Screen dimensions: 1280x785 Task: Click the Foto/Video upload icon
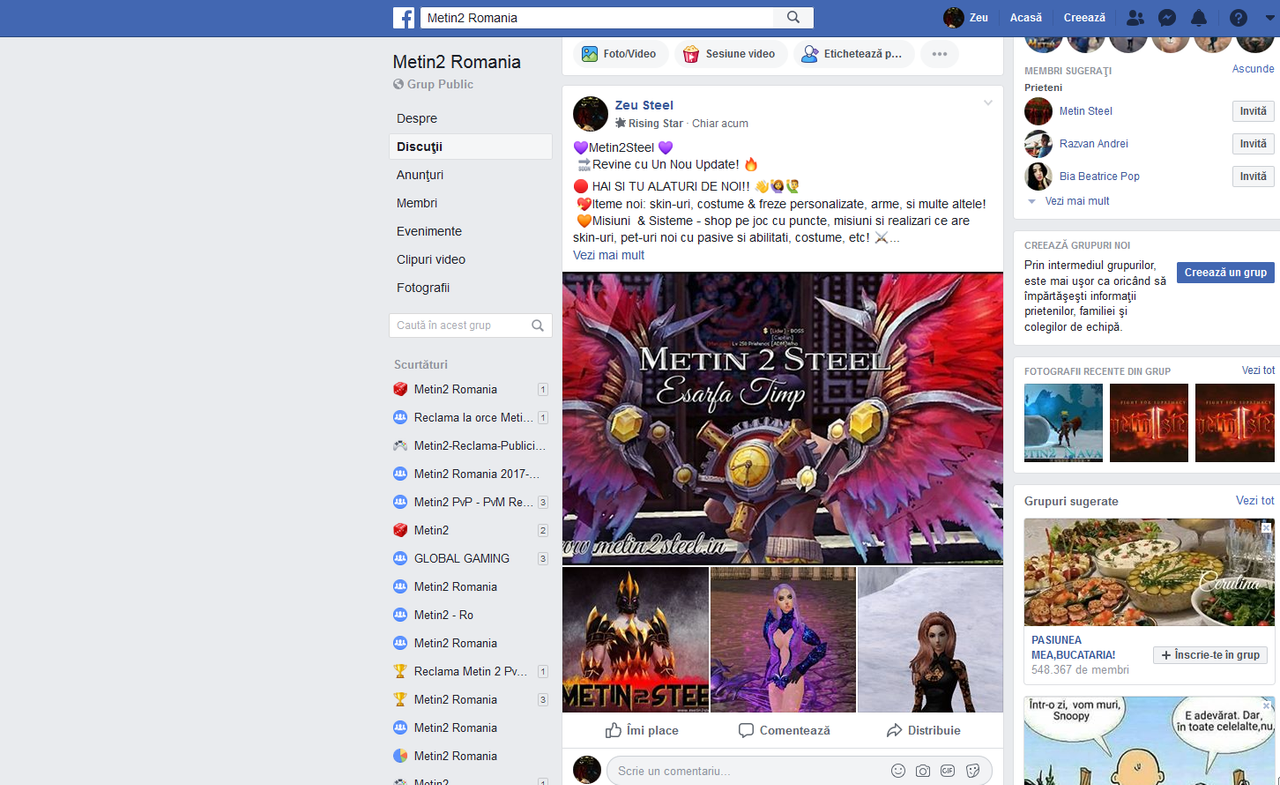[x=590, y=54]
